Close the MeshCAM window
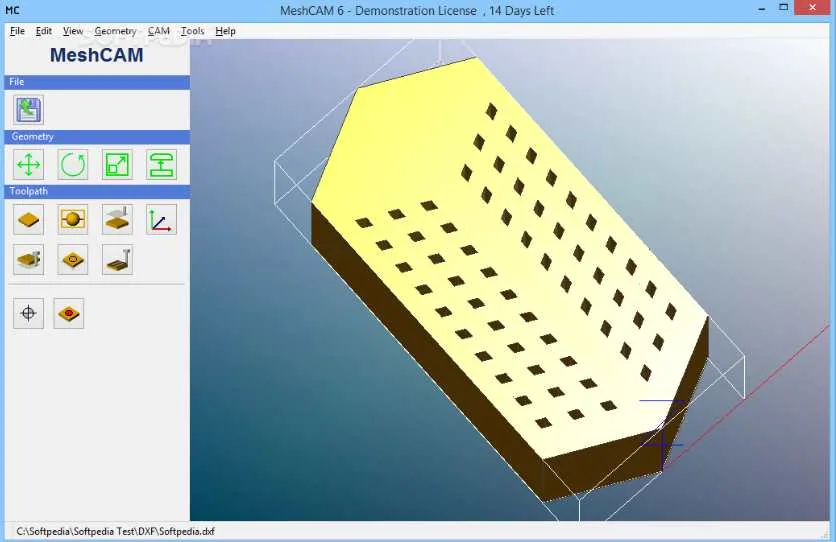Image resolution: width=836 pixels, height=542 pixels. pos(813,7)
